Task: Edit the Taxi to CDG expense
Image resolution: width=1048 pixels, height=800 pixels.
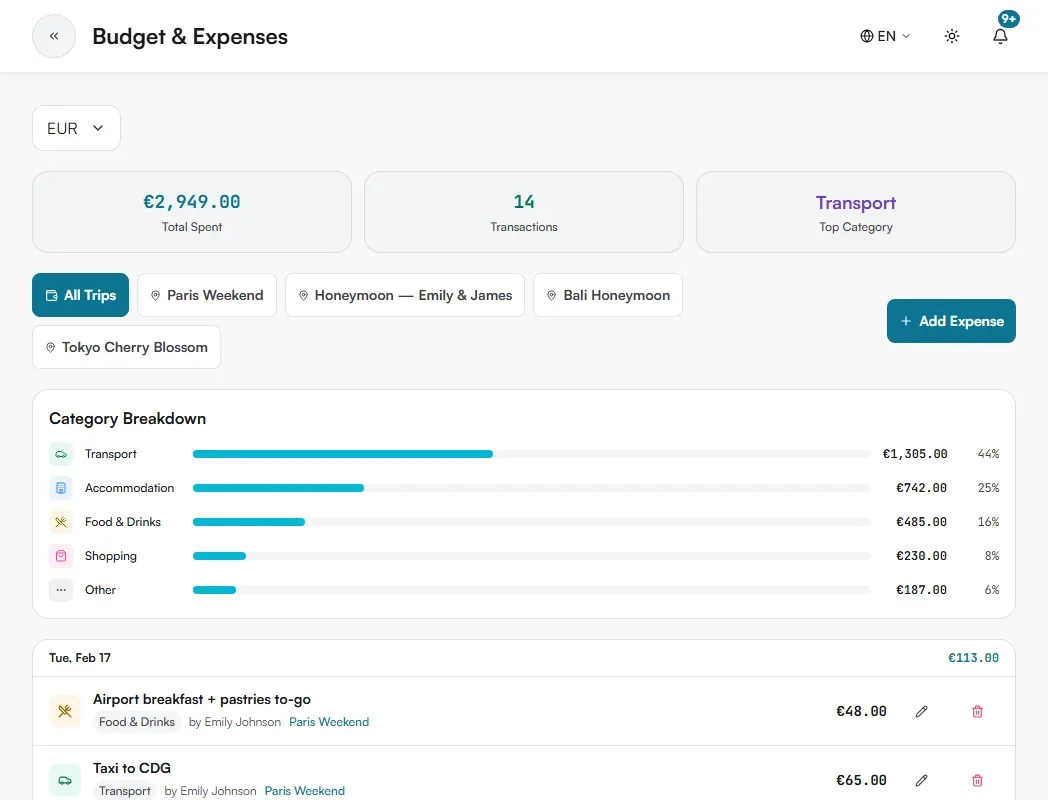Action: click(921, 780)
